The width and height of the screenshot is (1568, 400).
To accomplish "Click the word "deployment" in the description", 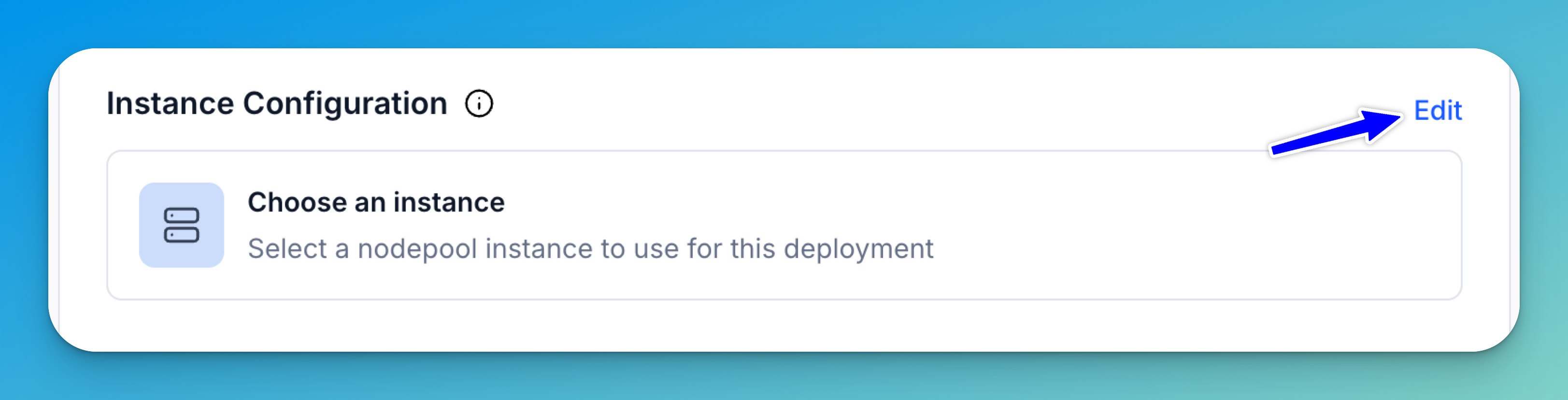I will tap(857, 248).
